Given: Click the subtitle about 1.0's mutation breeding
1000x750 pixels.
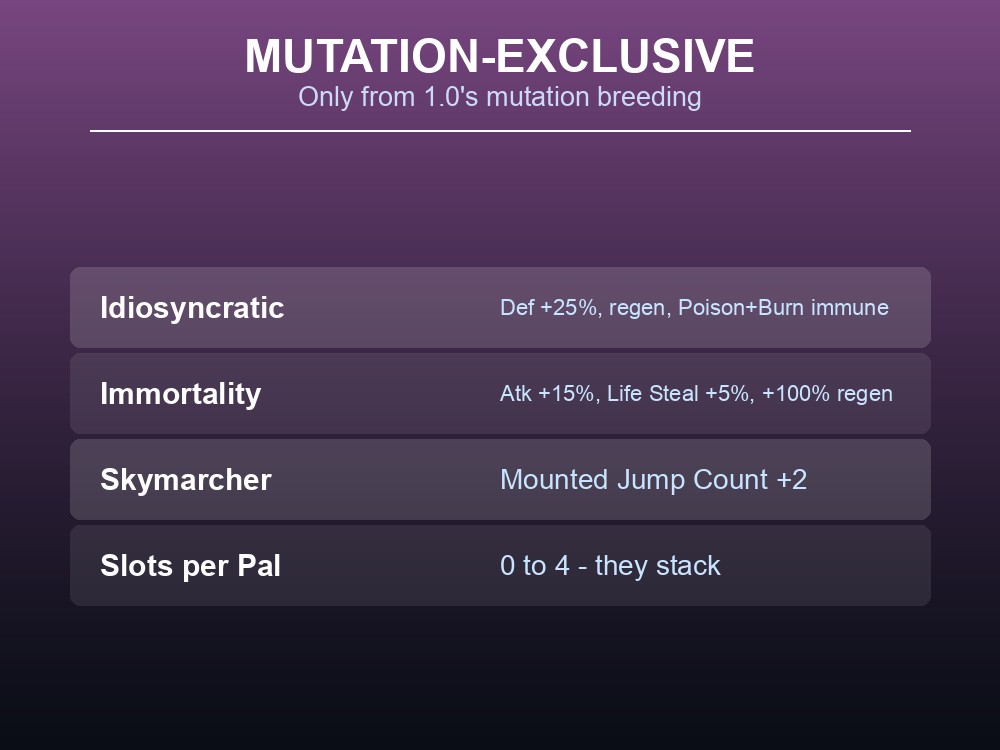Looking at the screenshot, I should coord(499,97).
